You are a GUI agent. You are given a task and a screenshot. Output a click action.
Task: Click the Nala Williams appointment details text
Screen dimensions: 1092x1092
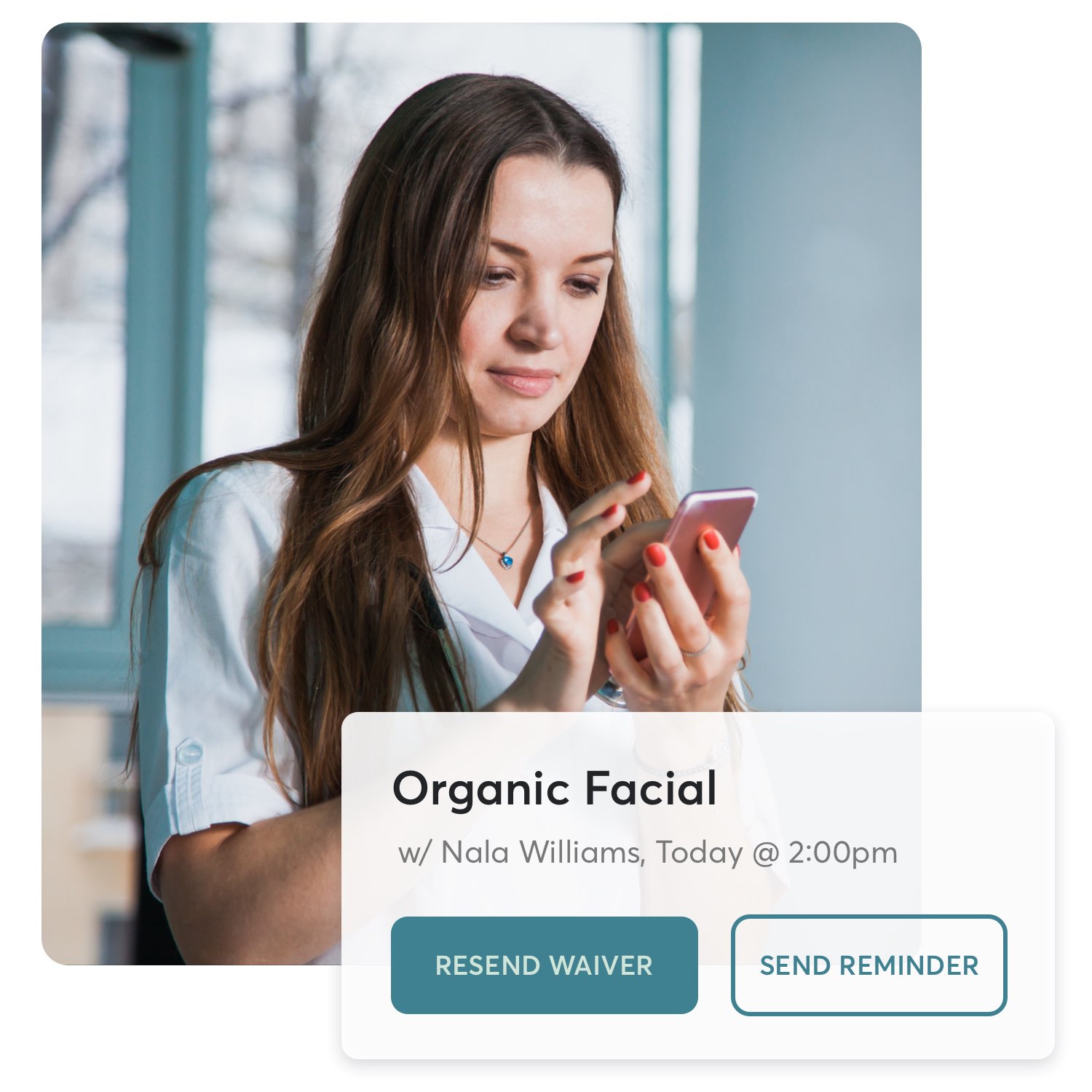click(647, 852)
